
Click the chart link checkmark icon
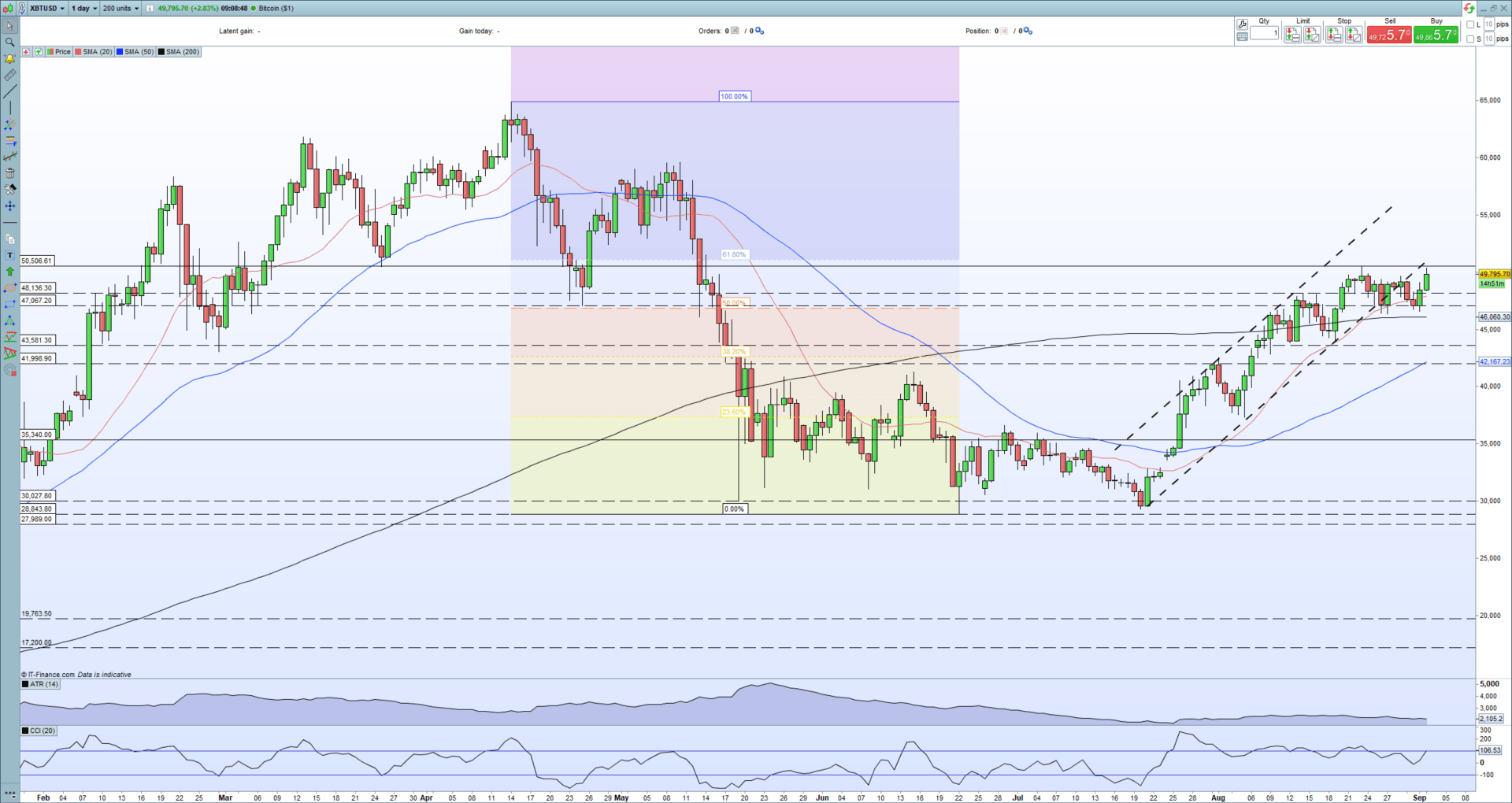pos(21,8)
